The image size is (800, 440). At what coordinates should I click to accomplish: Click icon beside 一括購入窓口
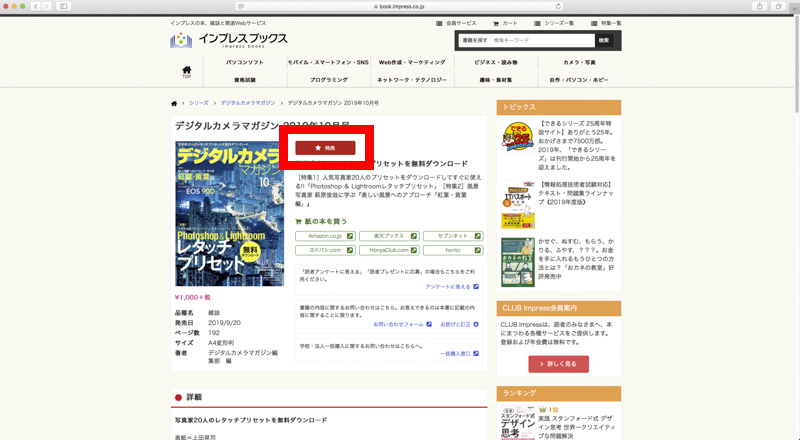click(476, 353)
